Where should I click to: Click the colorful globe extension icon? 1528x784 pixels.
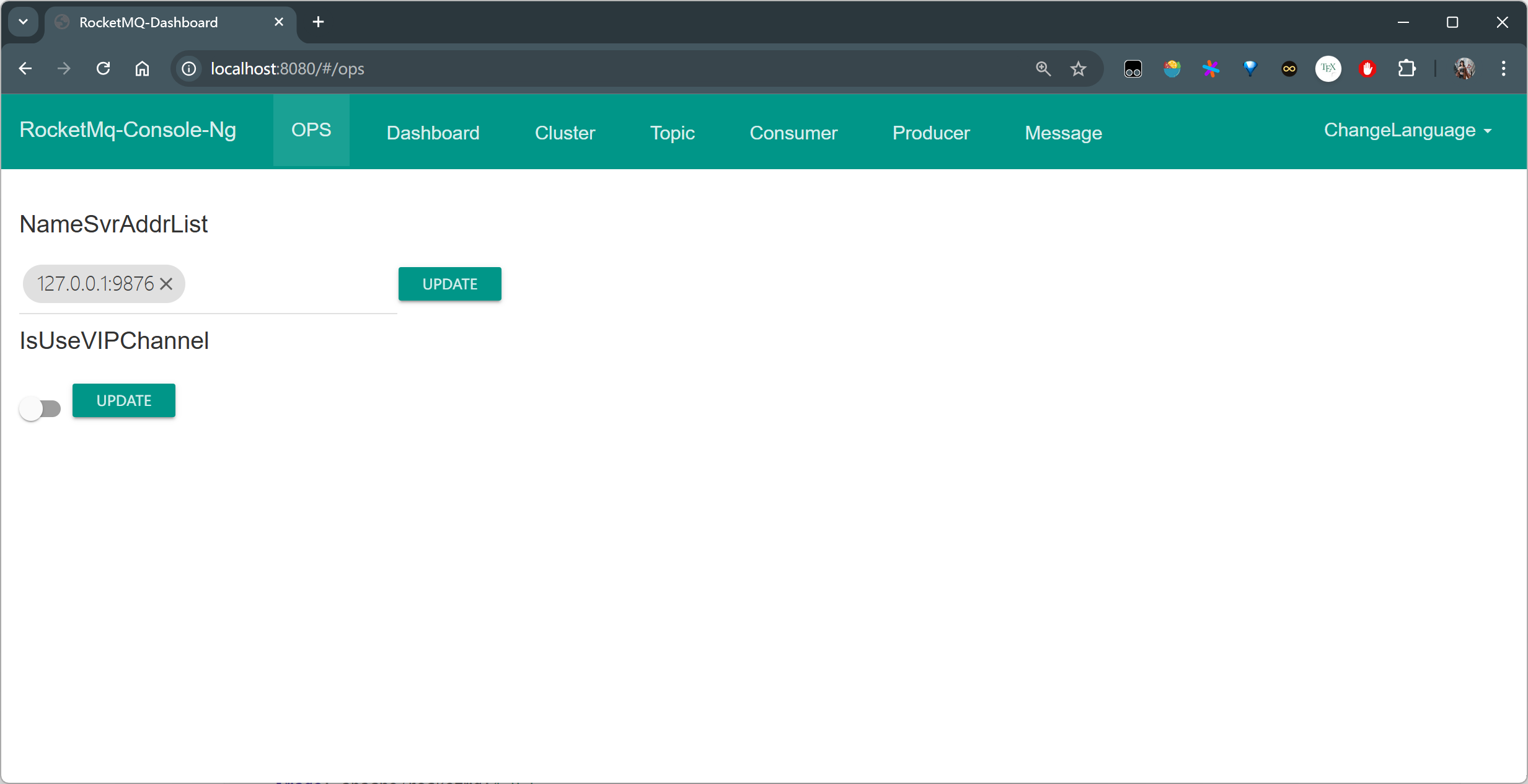1172,68
